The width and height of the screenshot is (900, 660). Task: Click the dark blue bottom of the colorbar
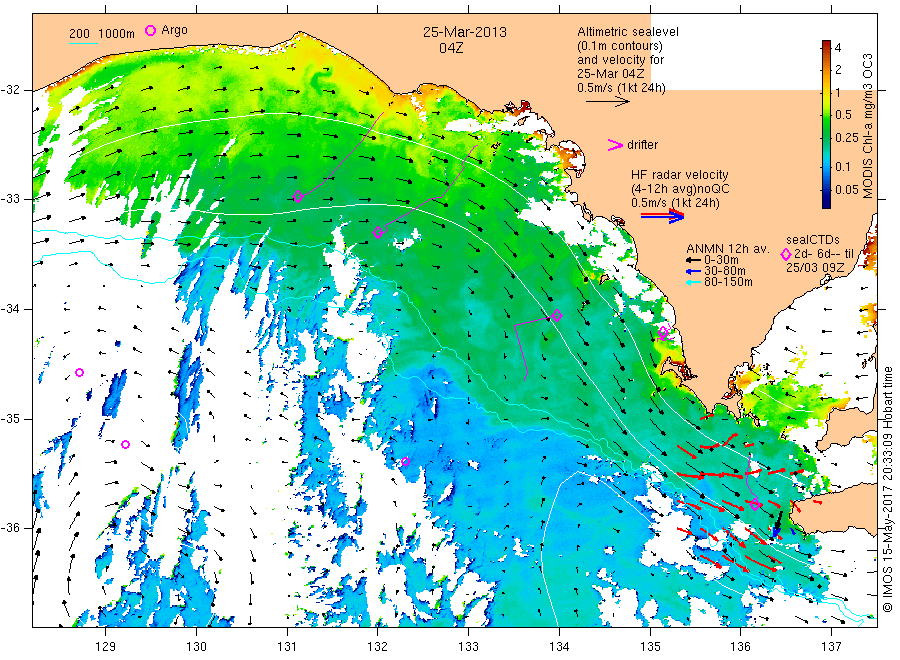coord(826,203)
